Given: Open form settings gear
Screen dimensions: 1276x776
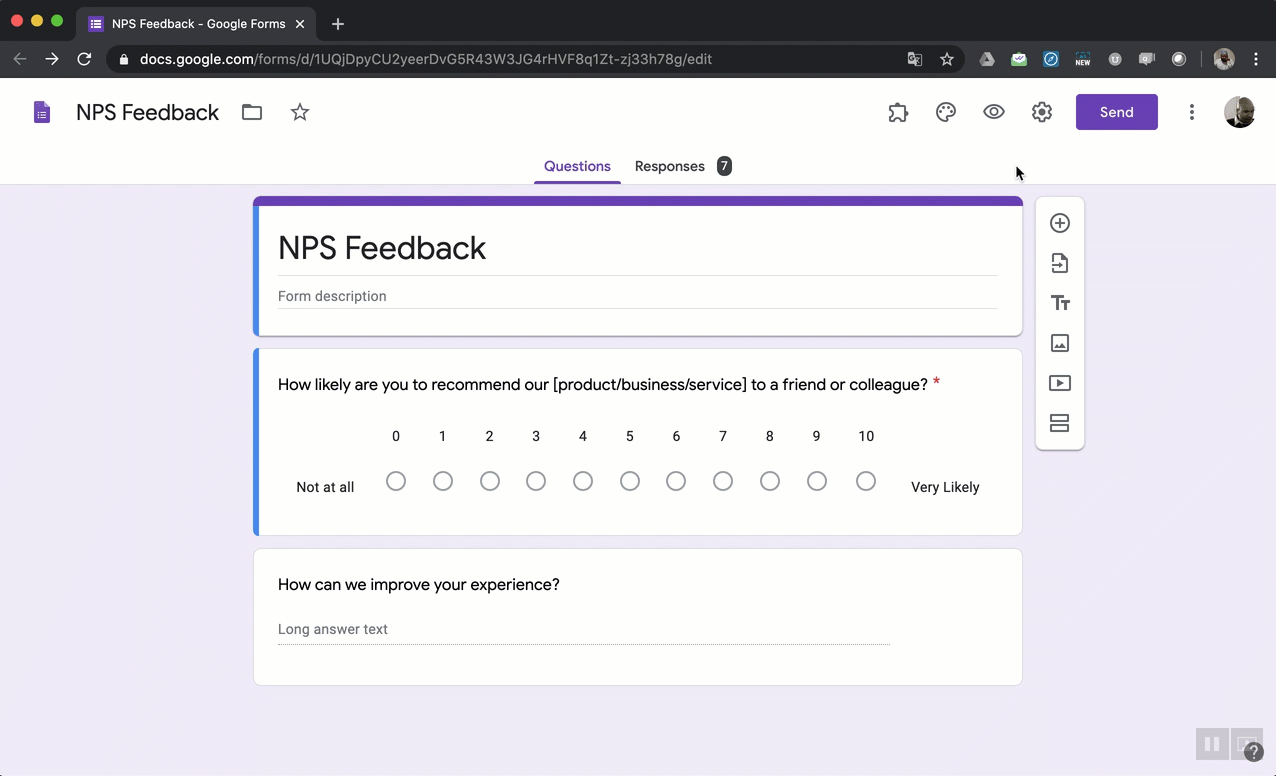Looking at the screenshot, I should [x=1042, y=112].
